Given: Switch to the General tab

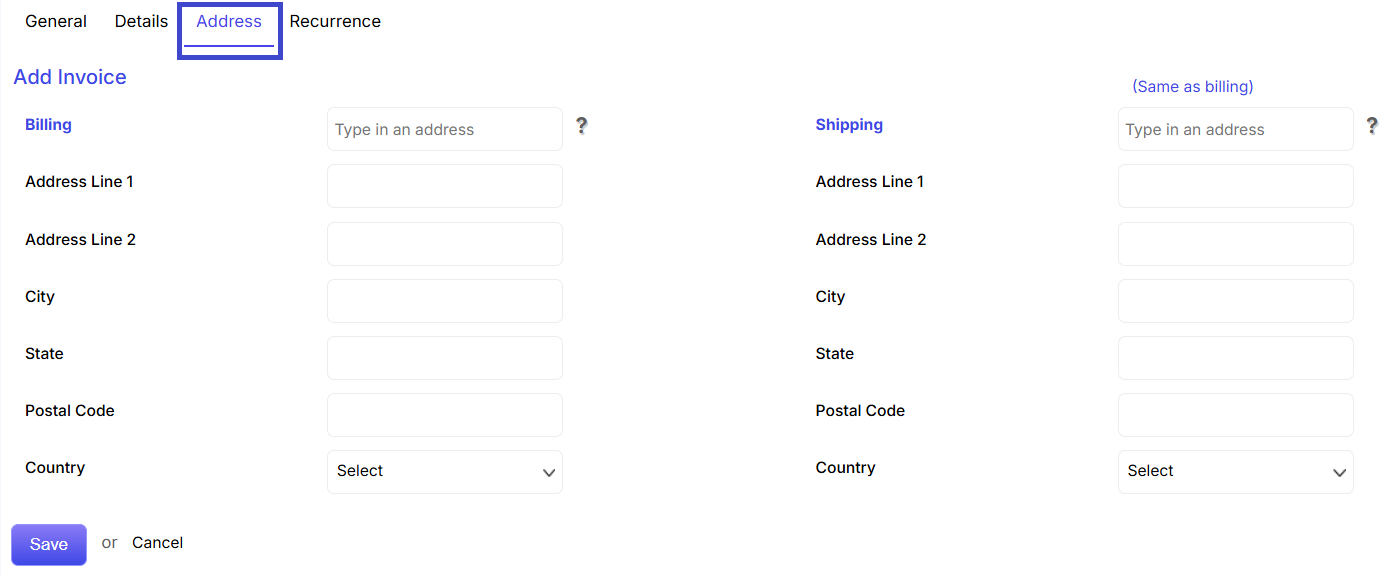Looking at the screenshot, I should pyautogui.click(x=56, y=21).
